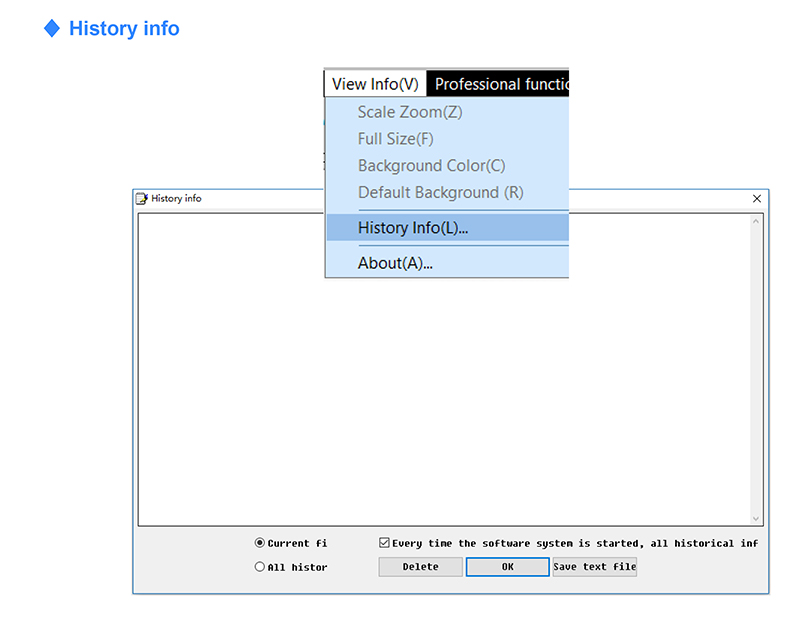Click the scrollbar up arrow in history list

coord(756,221)
